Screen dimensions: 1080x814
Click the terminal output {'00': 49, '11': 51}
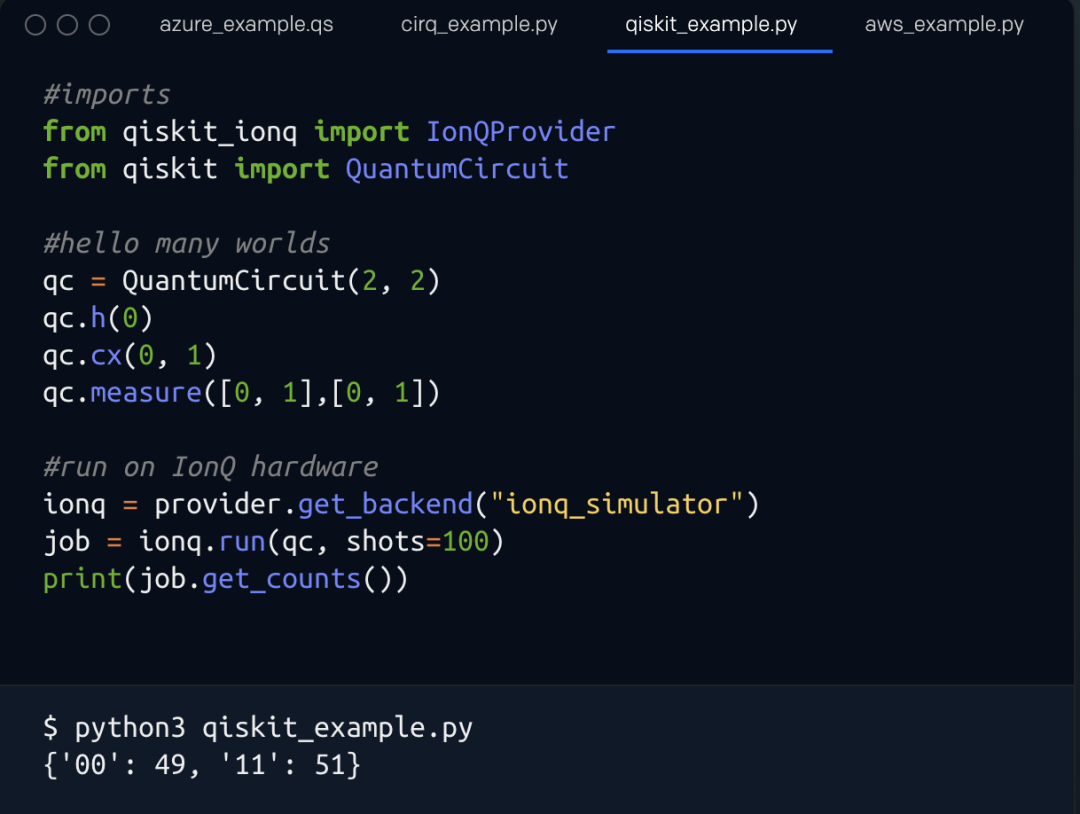tap(202, 765)
